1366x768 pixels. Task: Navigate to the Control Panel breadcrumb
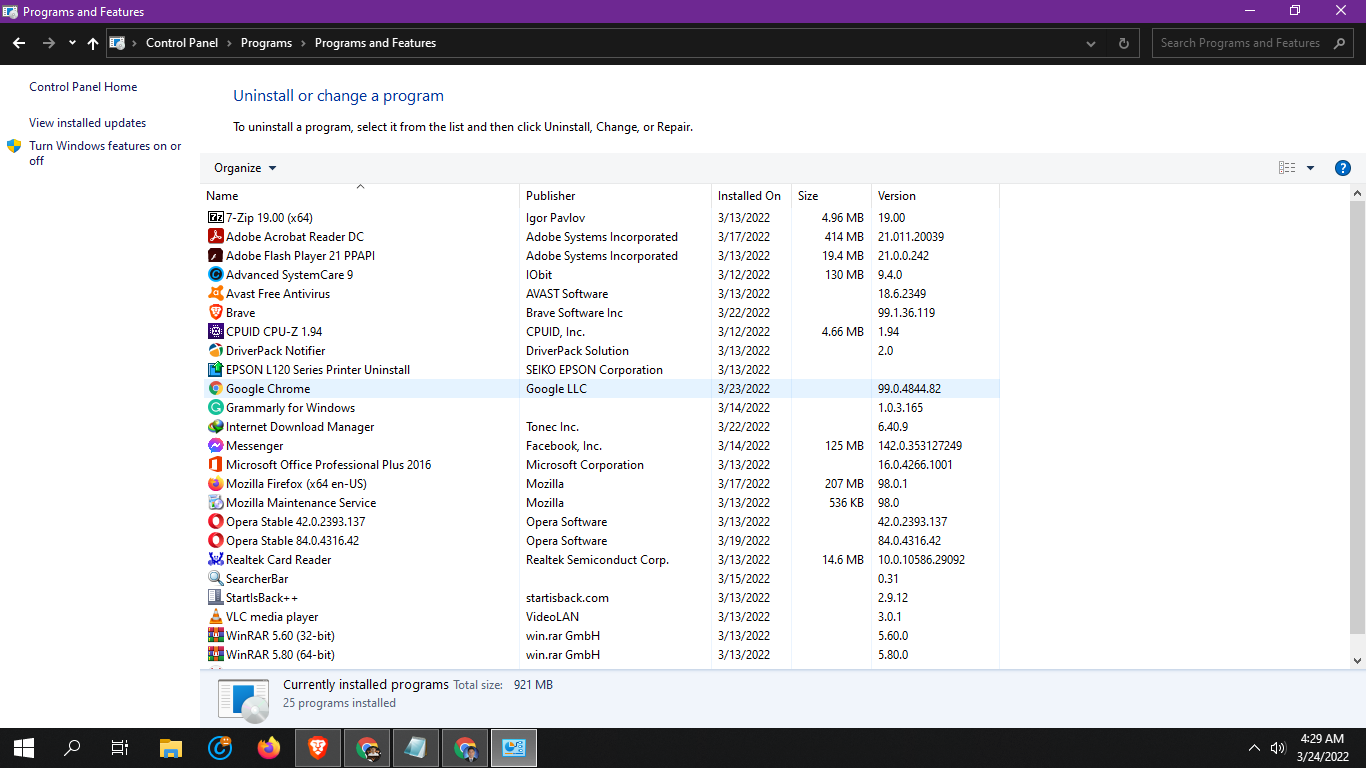pyautogui.click(x=182, y=43)
